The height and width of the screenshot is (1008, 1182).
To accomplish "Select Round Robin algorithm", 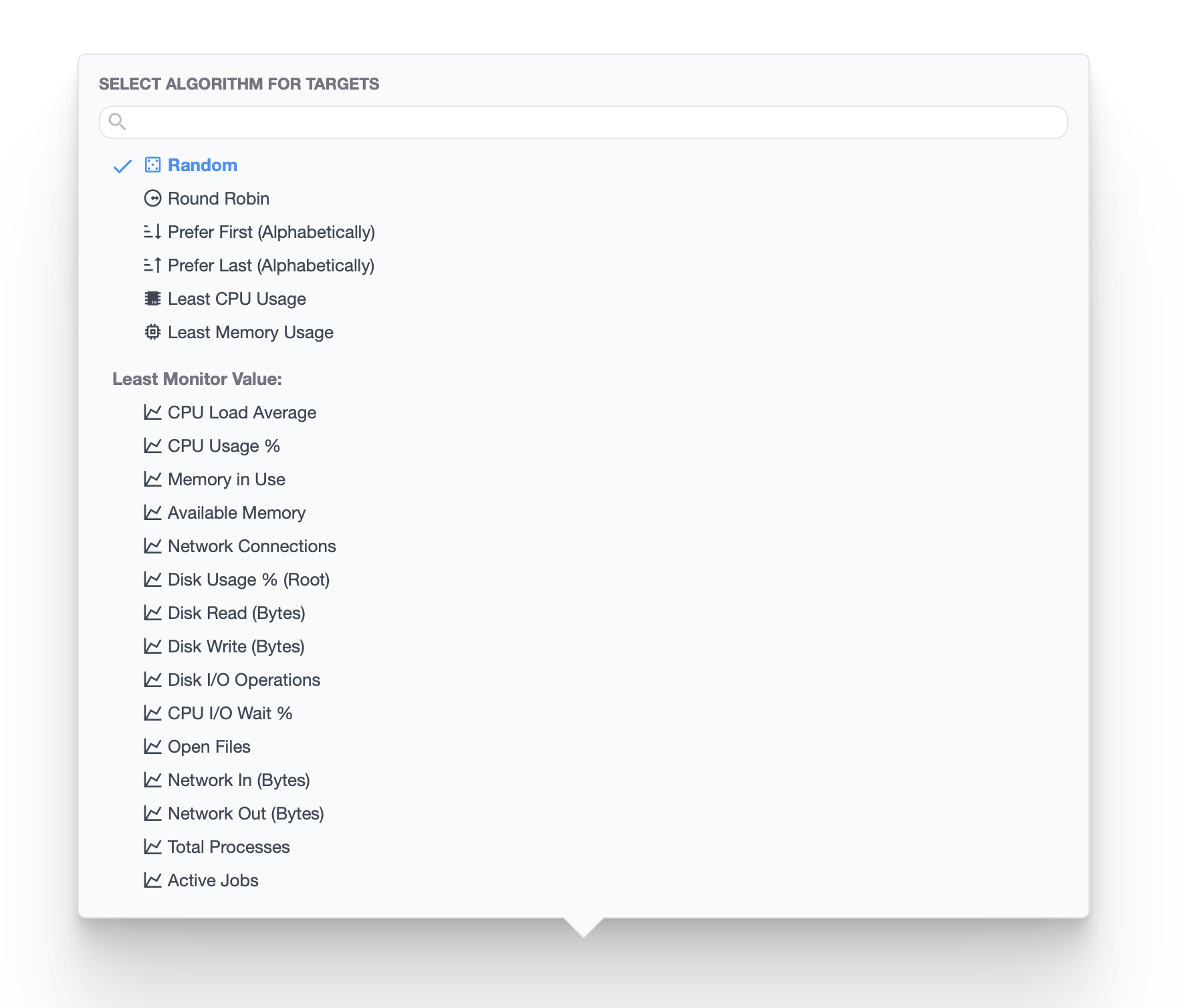I will tap(218, 199).
